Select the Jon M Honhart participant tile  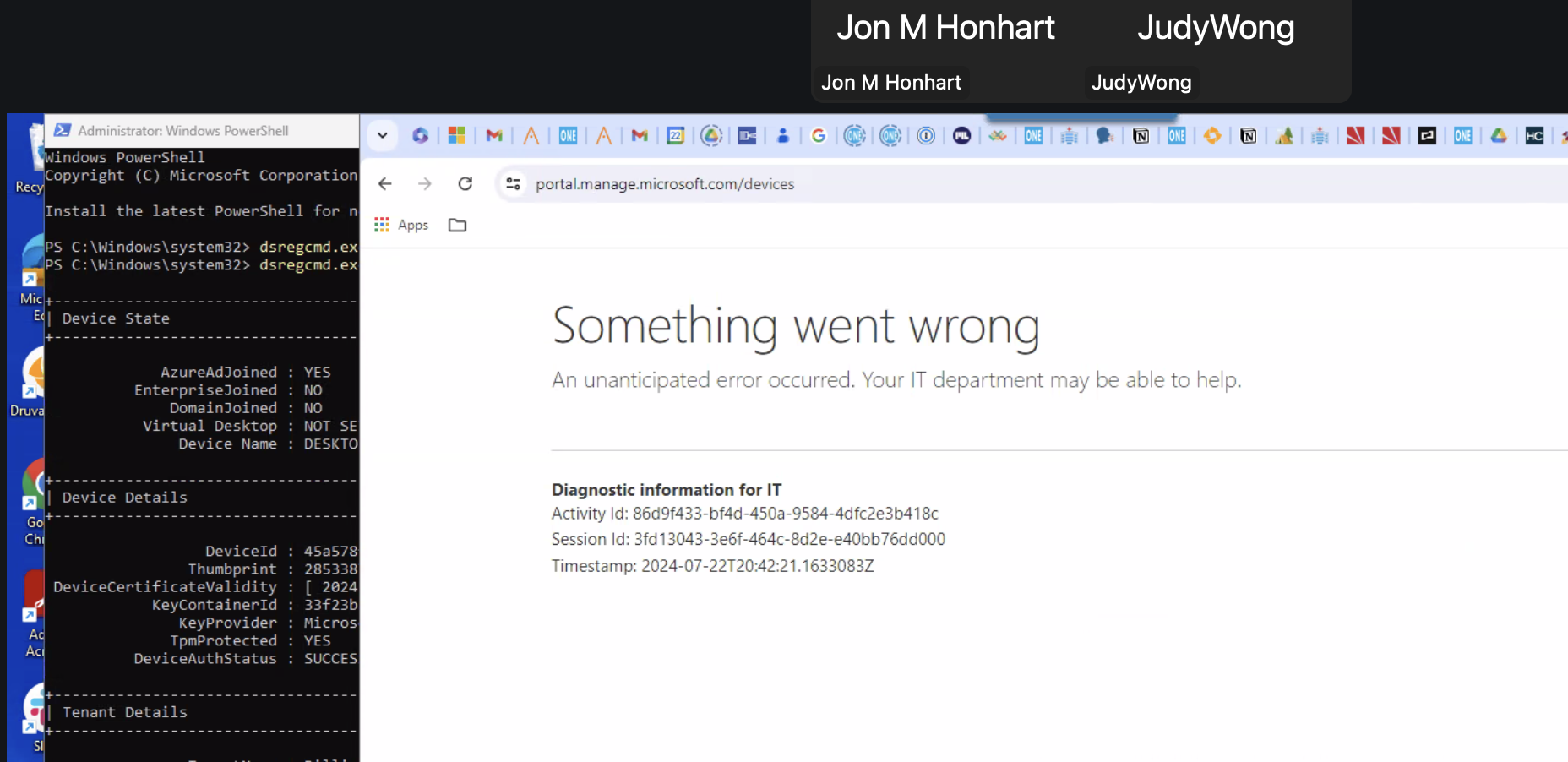[x=945, y=51]
